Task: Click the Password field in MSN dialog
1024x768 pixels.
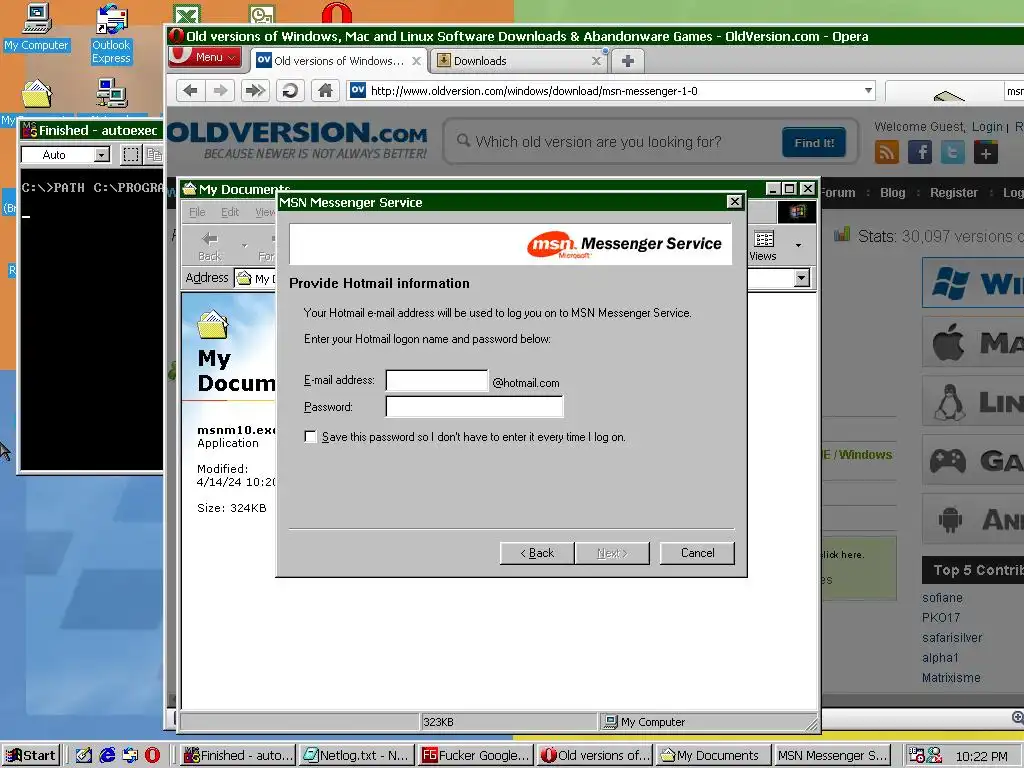Action: tap(474, 406)
